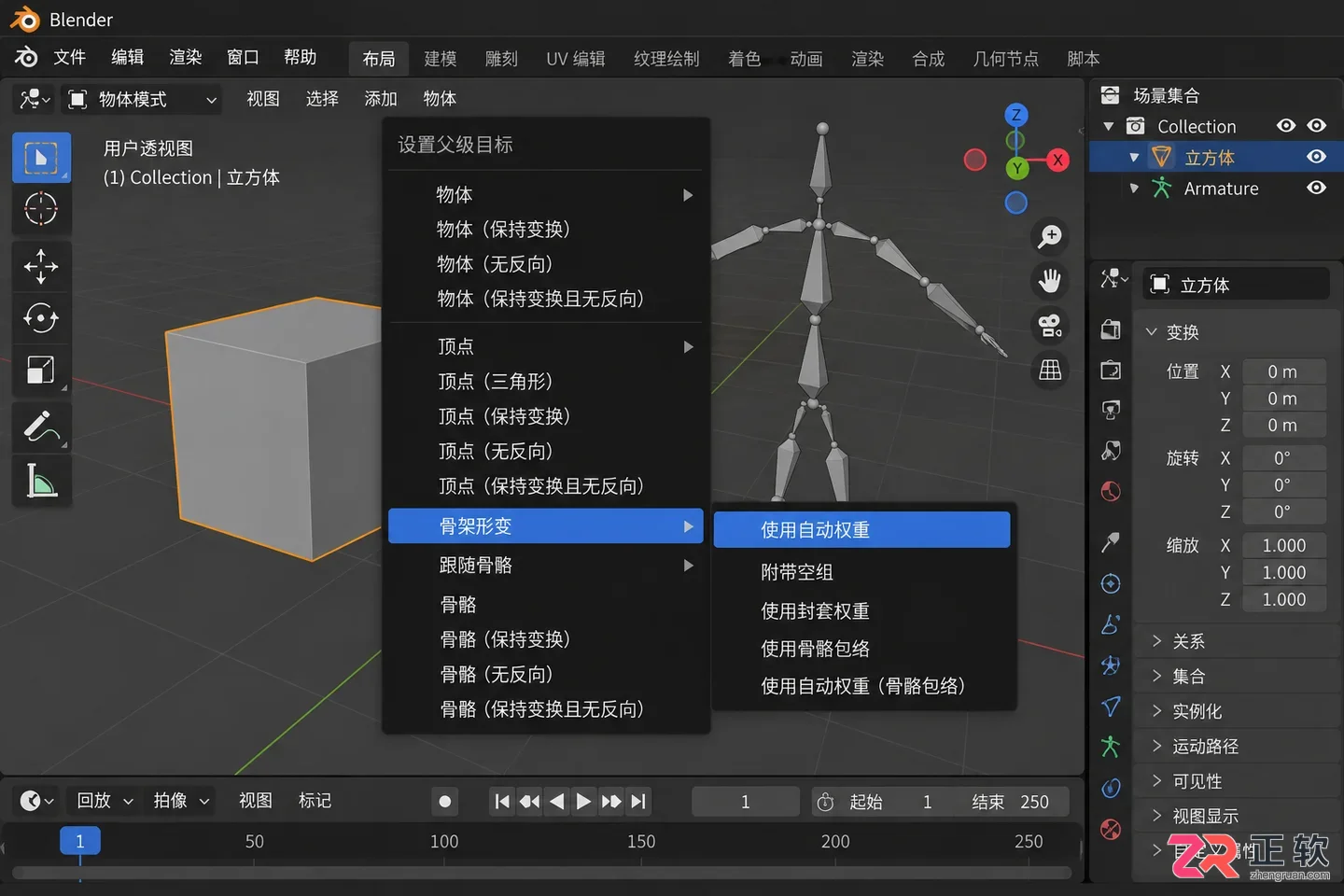Click the 立方体 object name field
Image resolution: width=1344 pixels, height=896 pixels.
(x=1237, y=285)
